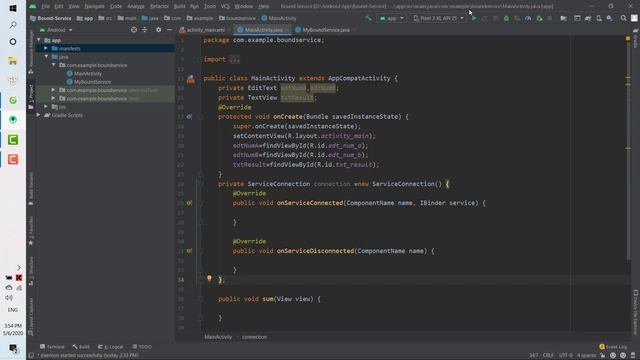
Task: Open the File menu
Action: click(46, 7)
